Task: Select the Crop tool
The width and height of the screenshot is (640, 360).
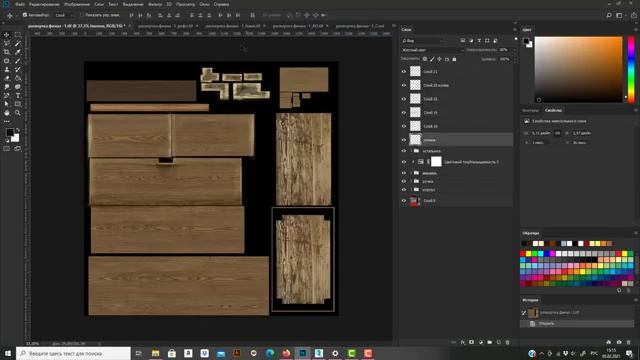Action: [7, 52]
